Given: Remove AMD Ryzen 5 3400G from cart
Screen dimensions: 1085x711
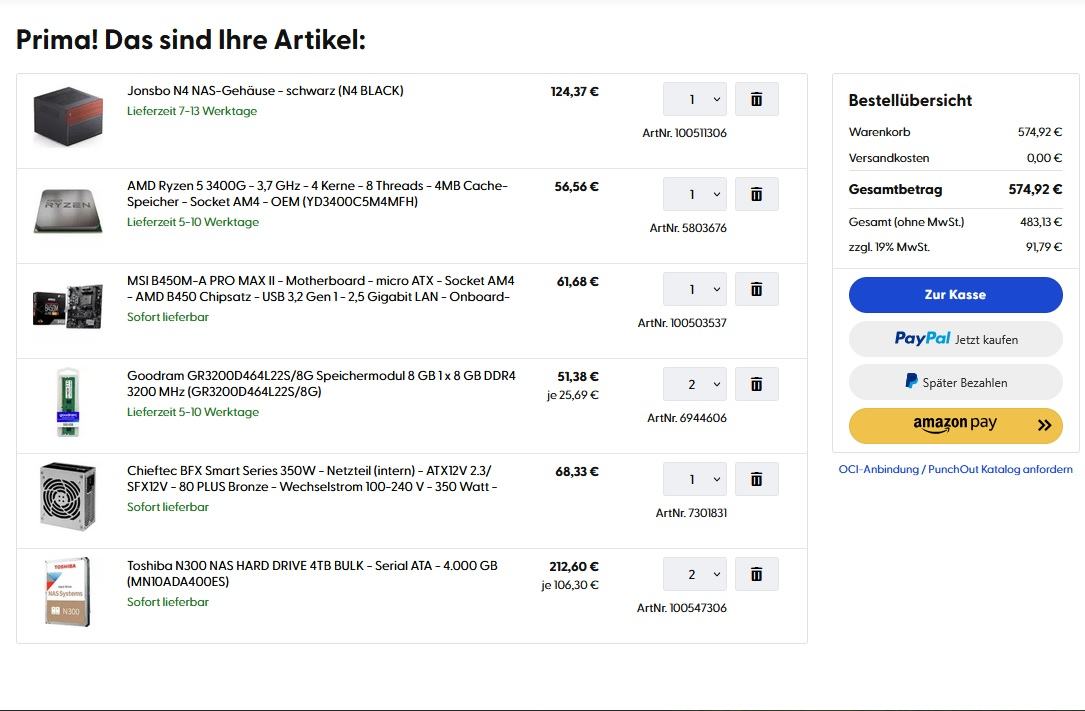Looking at the screenshot, I should pos(756,194).
